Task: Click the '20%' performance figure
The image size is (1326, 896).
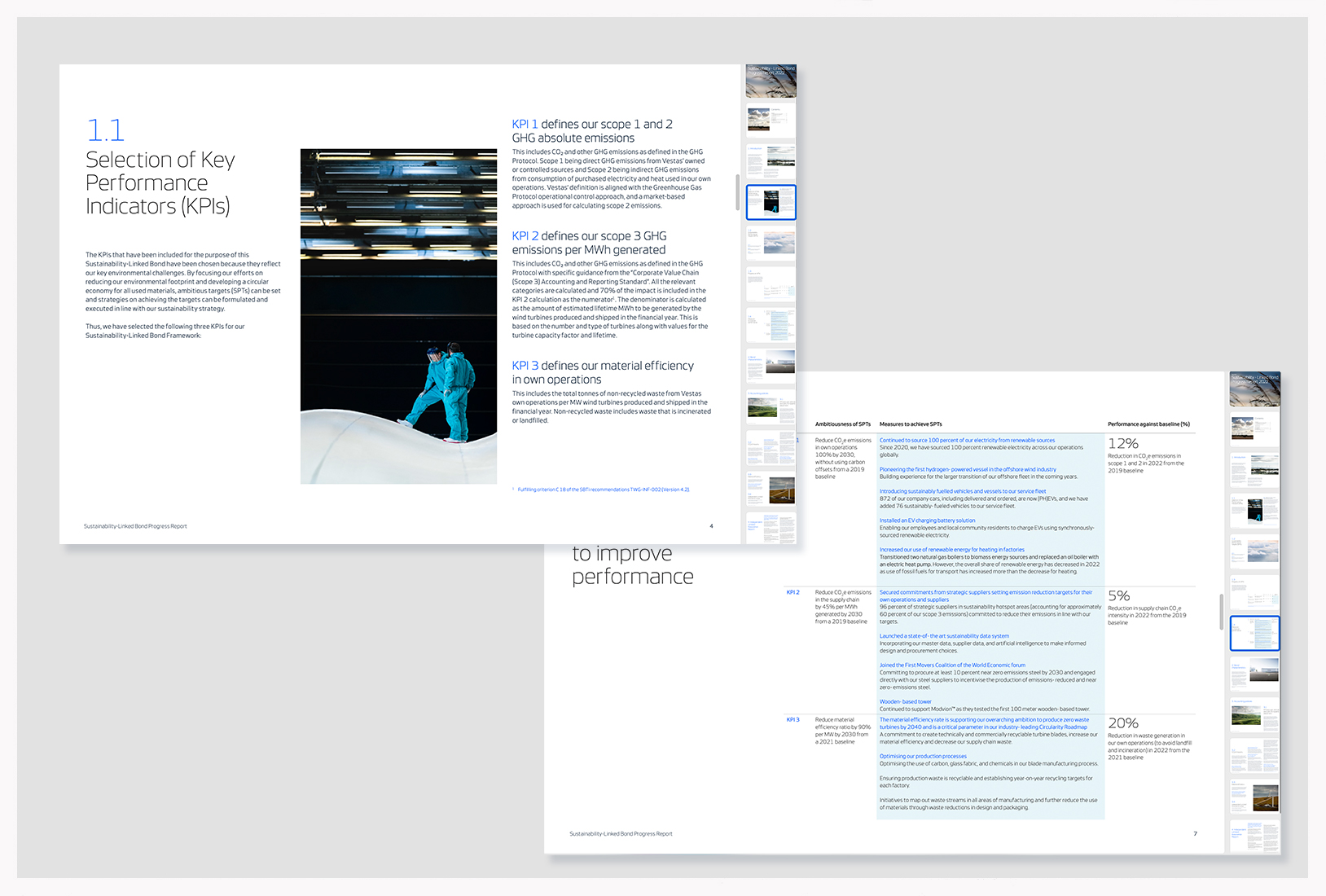Action: click(1123, 723)
